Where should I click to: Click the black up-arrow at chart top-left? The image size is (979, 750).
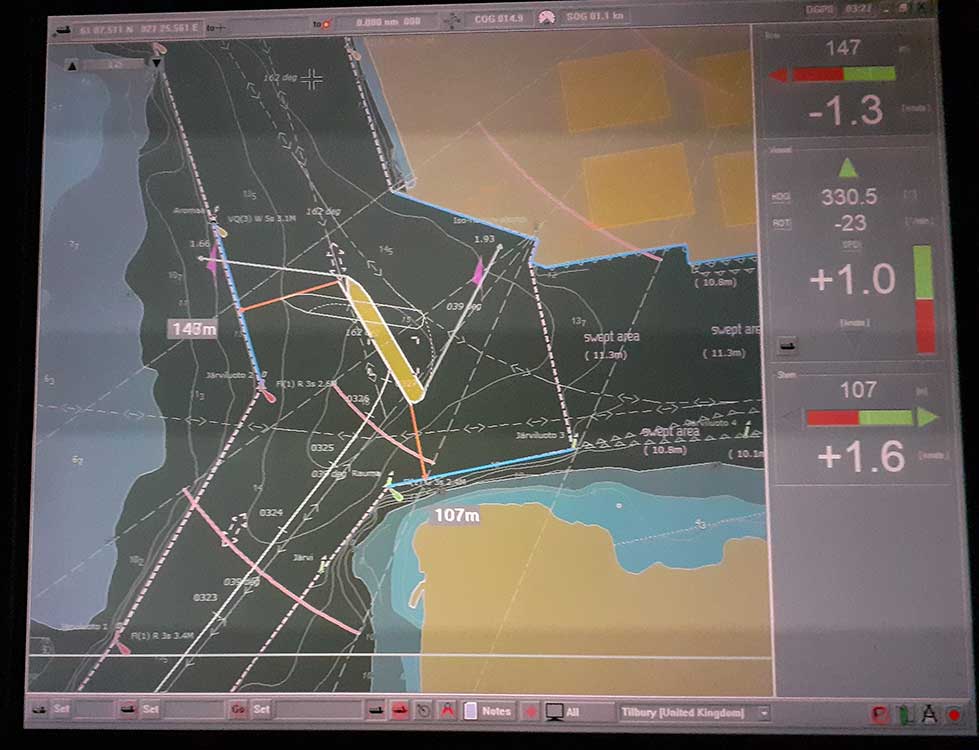coord(72,65)
